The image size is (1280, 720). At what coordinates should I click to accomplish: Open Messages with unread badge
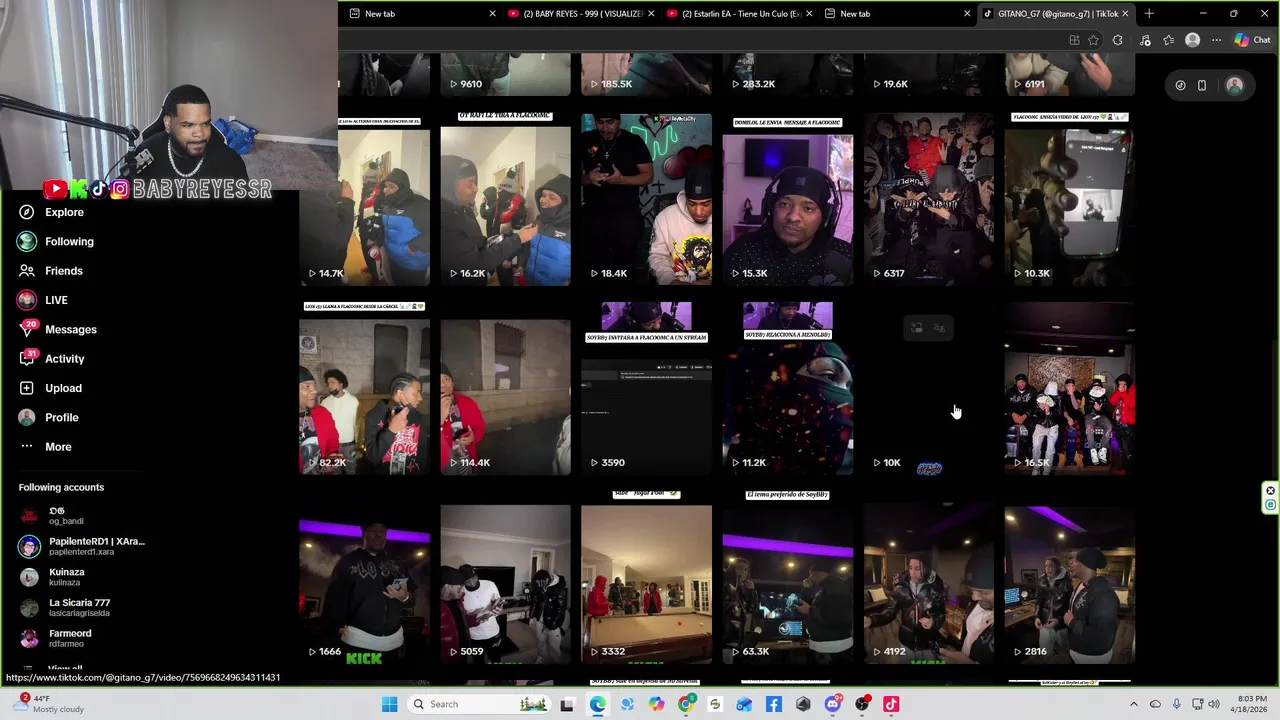click(x=58, y=329)
